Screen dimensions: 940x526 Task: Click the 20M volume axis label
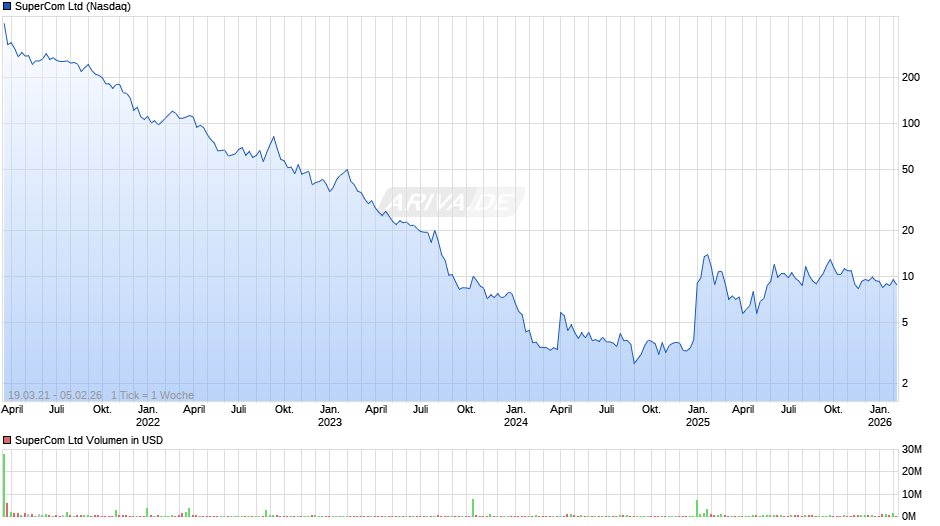[912, 471]
